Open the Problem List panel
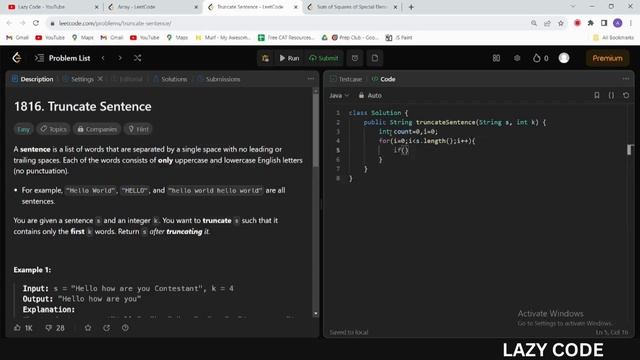 (x=62, y=58)
